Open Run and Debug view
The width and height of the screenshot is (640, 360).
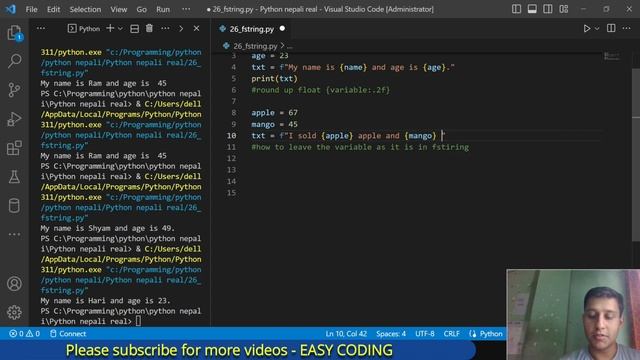pyautogui.click(x=14, y=119)
